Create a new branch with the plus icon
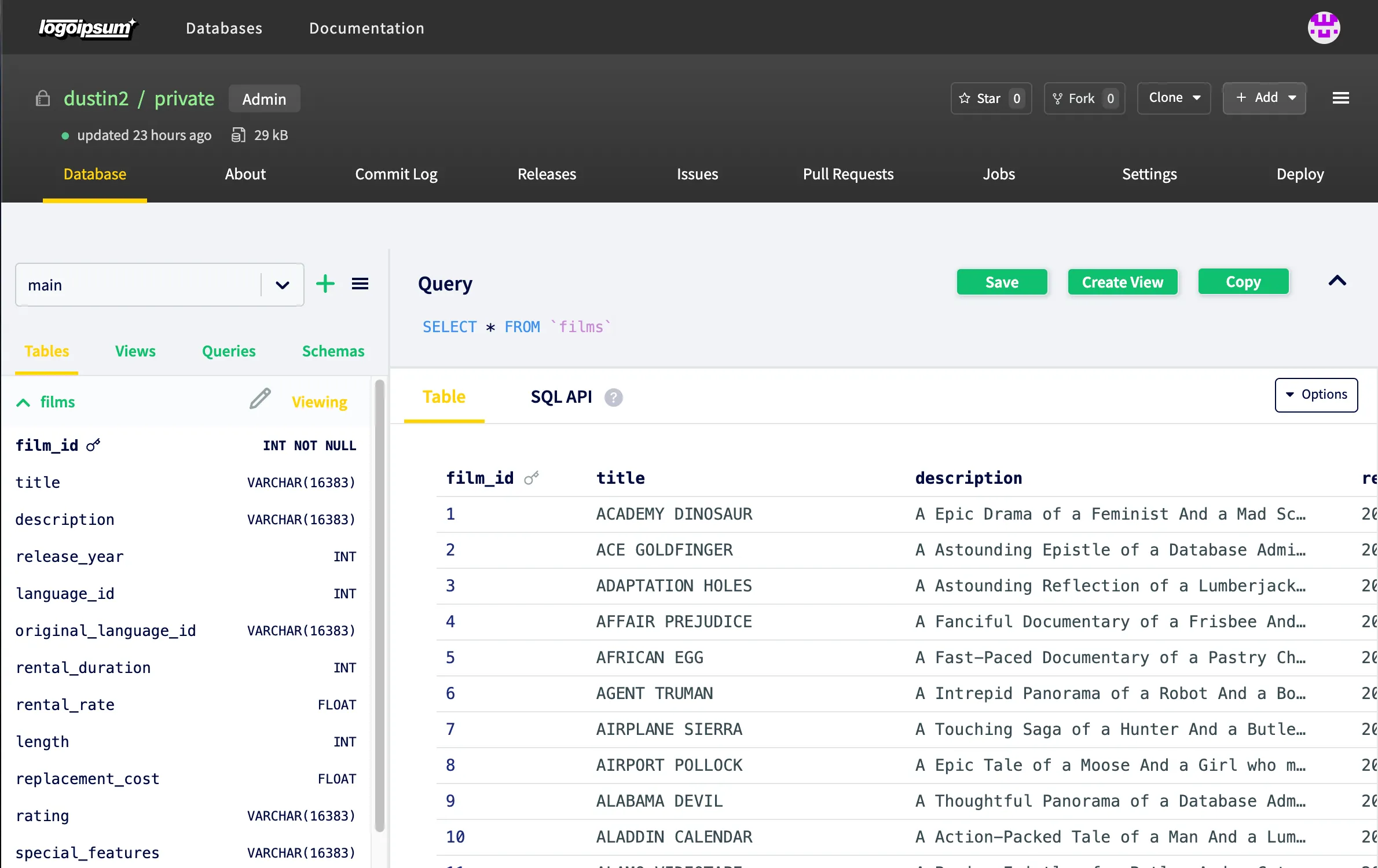Screen dimensions: 1378x868 point(325,284)
